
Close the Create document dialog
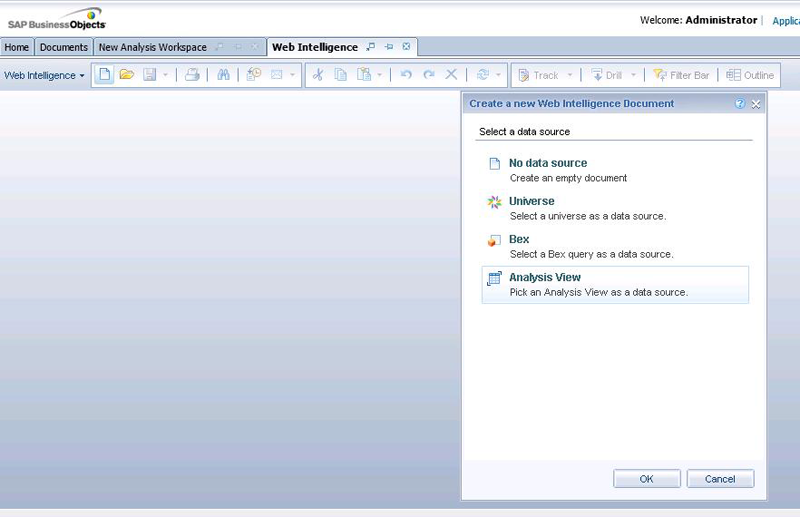[x=756, y=104]
